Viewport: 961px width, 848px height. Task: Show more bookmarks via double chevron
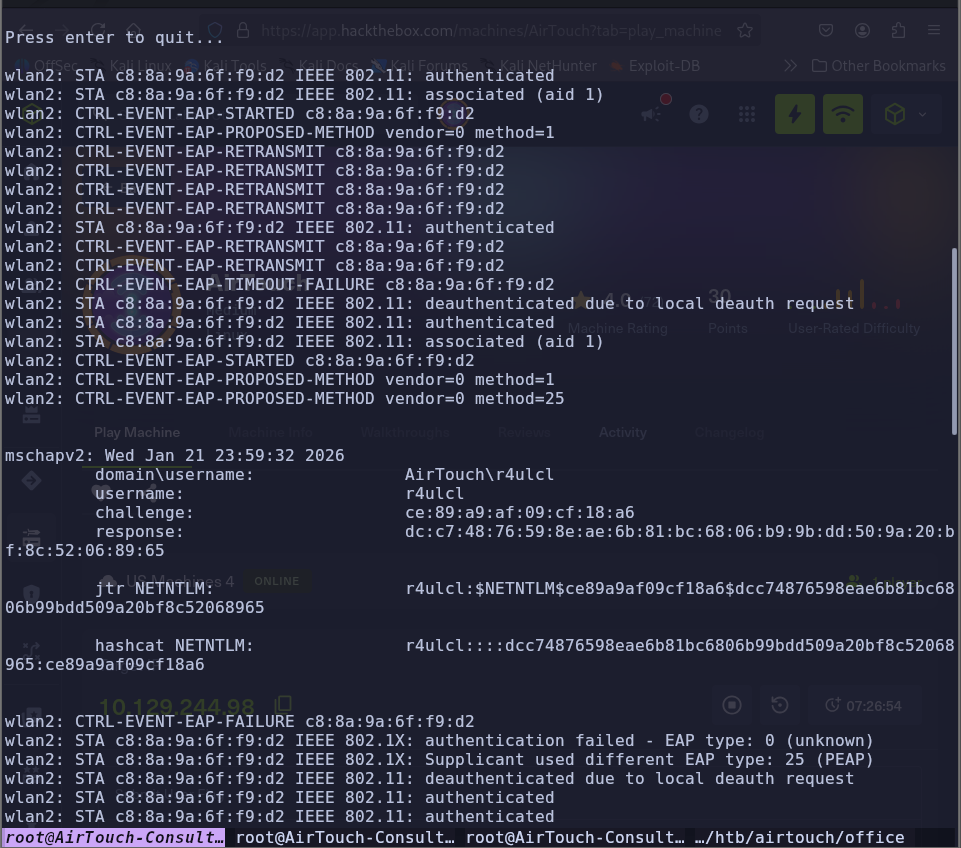(790, 66)
